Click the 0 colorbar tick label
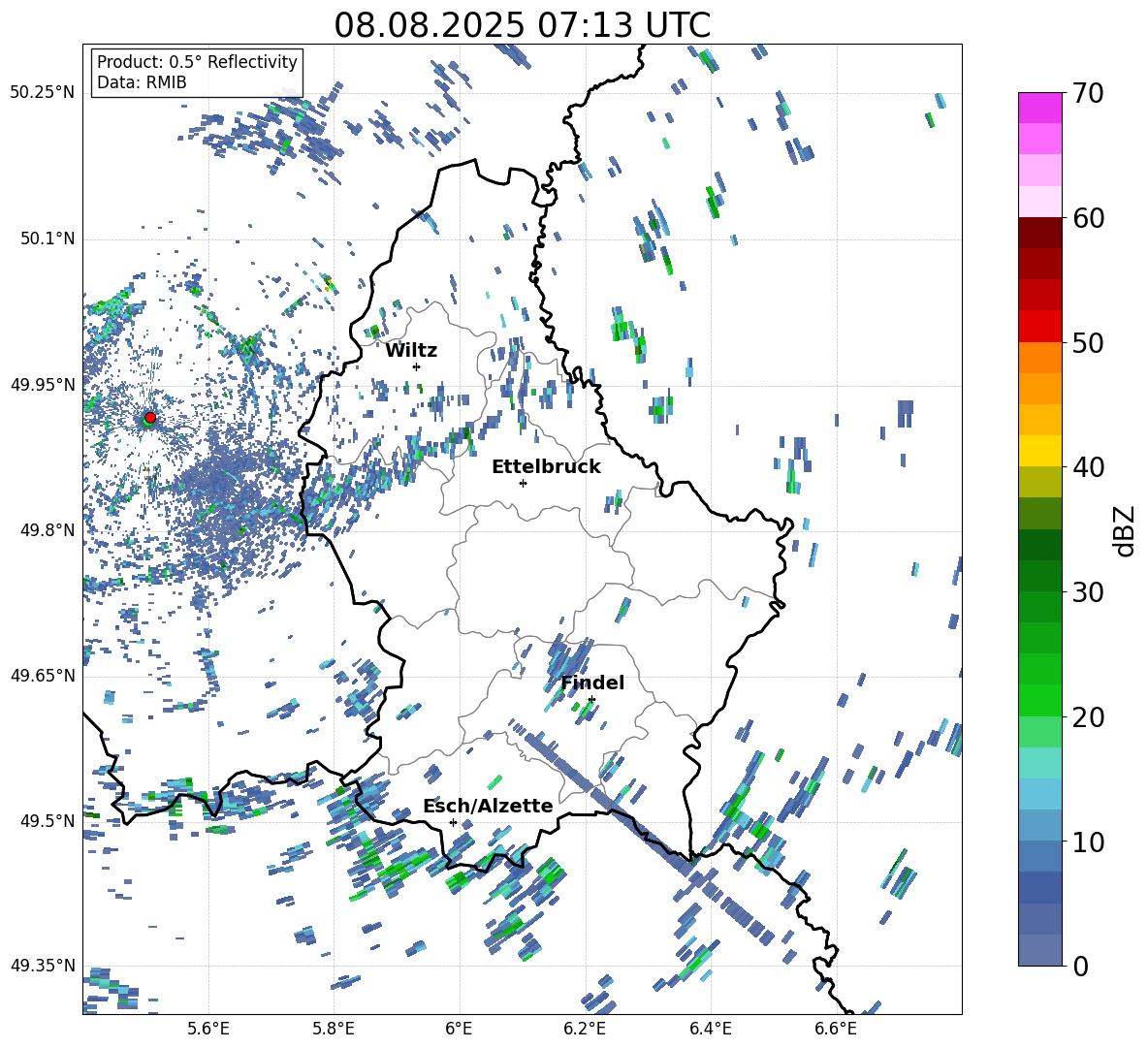Screen dimensions: 1148x1048 pos(1080,966)
